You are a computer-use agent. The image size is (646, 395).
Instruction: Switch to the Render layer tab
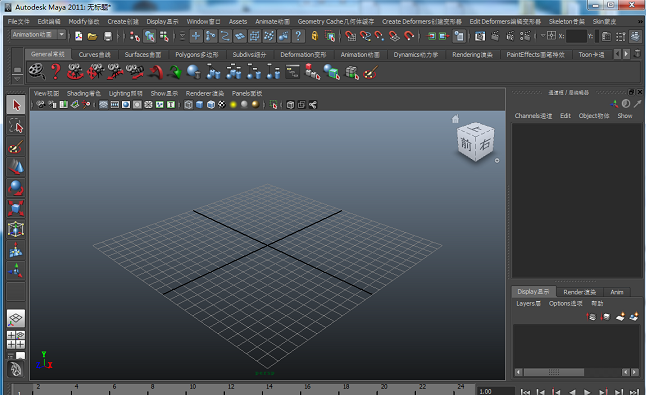tap(579, 292)
